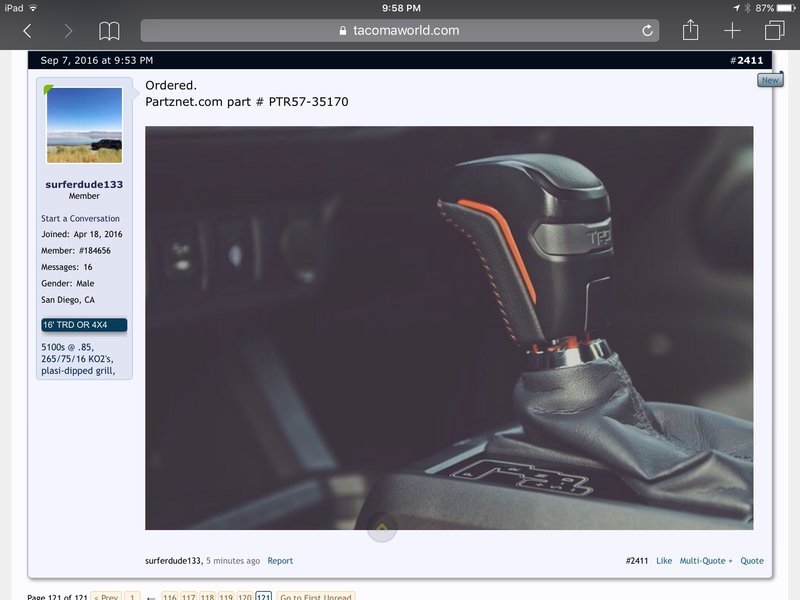Click Start a Conversation link
800x600 pixels.
point(81,218)
